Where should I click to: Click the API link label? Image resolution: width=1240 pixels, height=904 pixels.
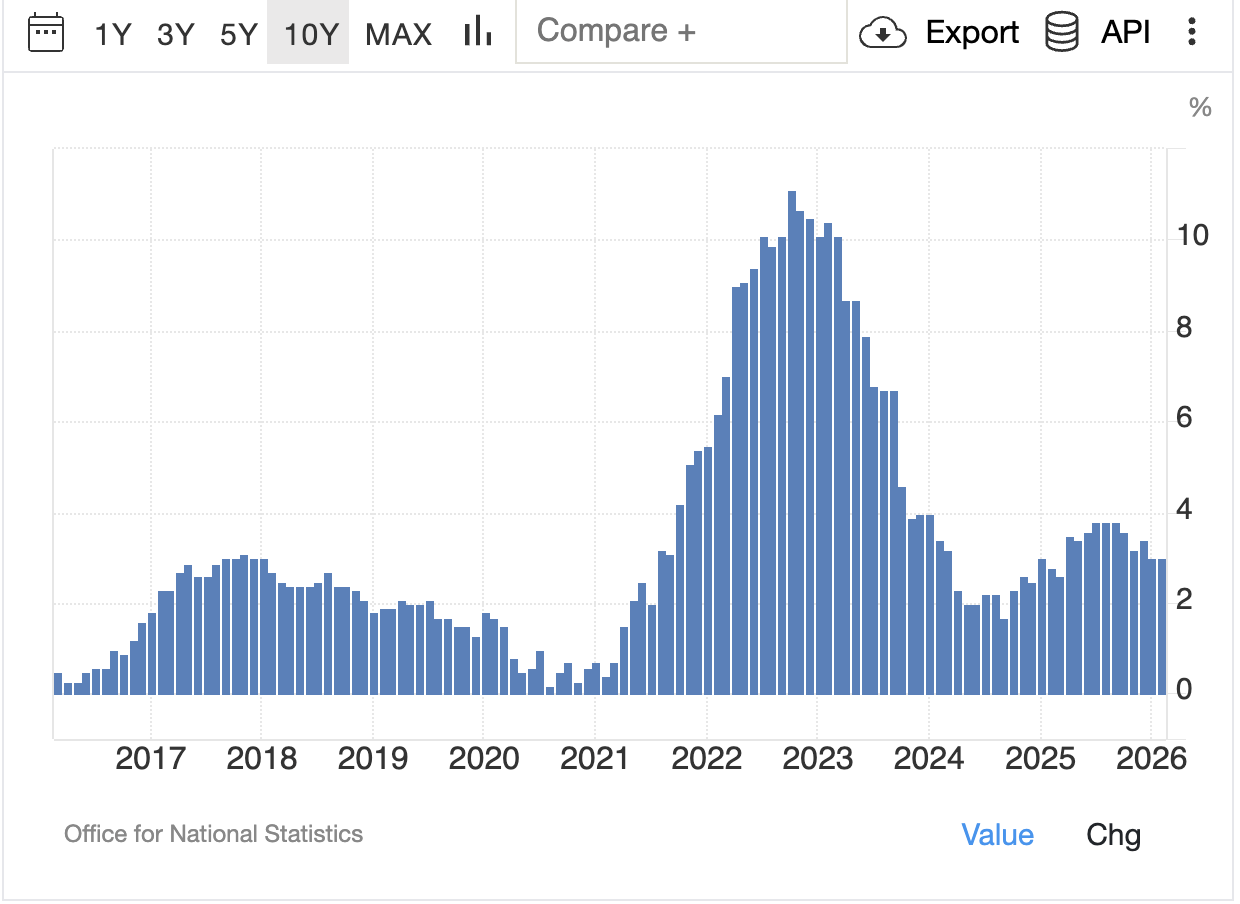tap(1126, 33)
